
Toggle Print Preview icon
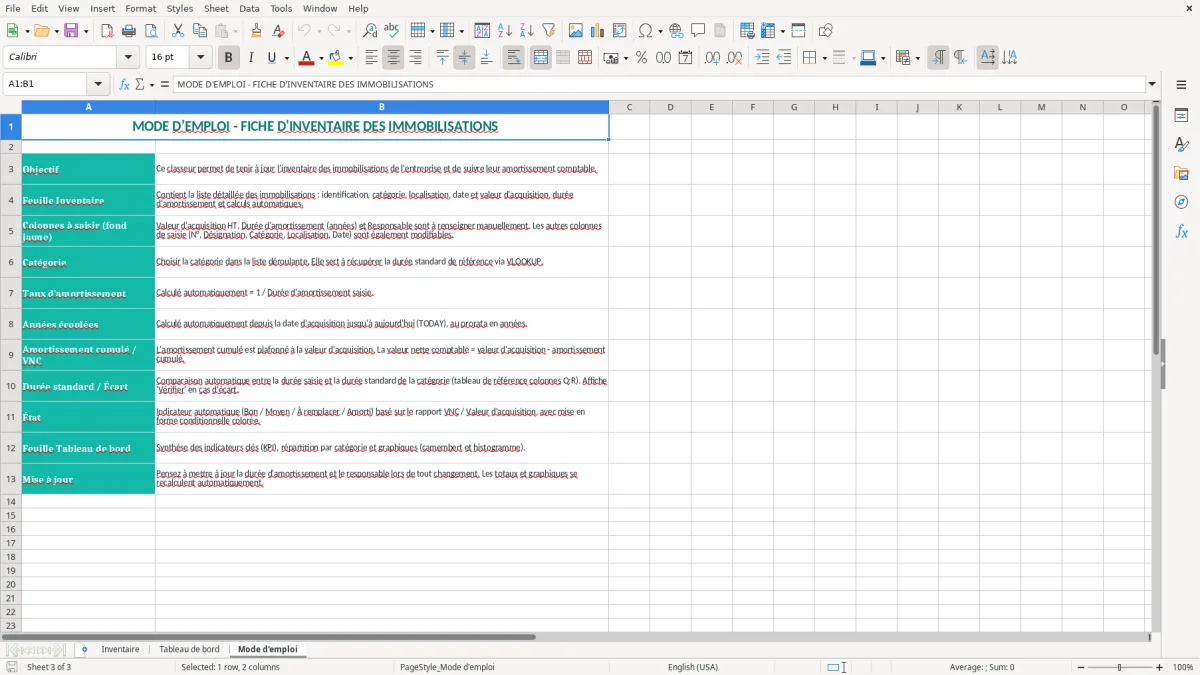point(150,31)
